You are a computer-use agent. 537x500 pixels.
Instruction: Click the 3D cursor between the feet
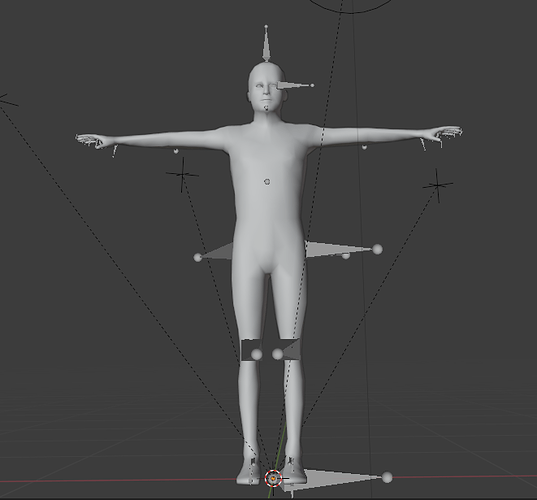click(273, 478)
